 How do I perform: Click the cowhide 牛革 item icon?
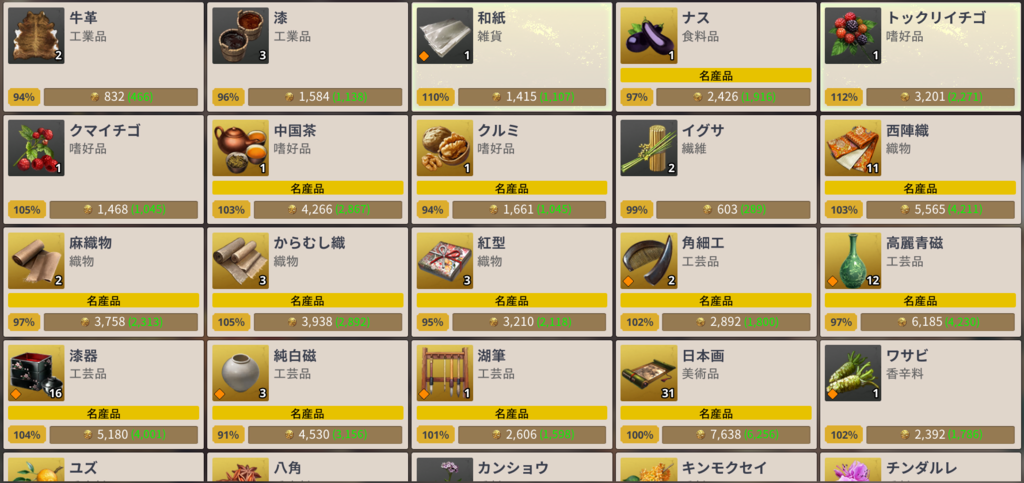pos(36,36)
